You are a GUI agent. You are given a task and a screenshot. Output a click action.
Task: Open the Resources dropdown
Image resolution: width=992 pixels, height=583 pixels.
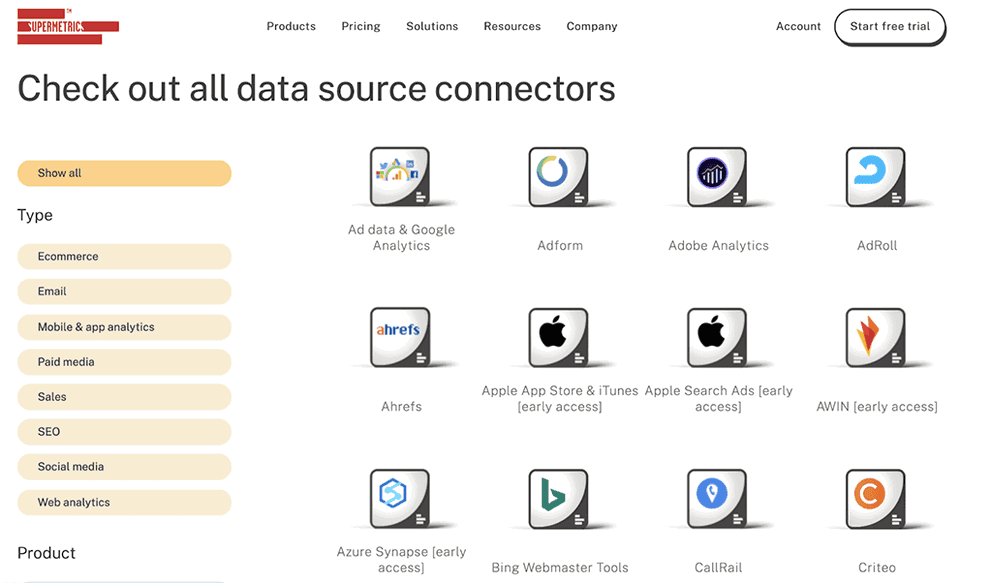pyautogui.click(x=512, y=26)
